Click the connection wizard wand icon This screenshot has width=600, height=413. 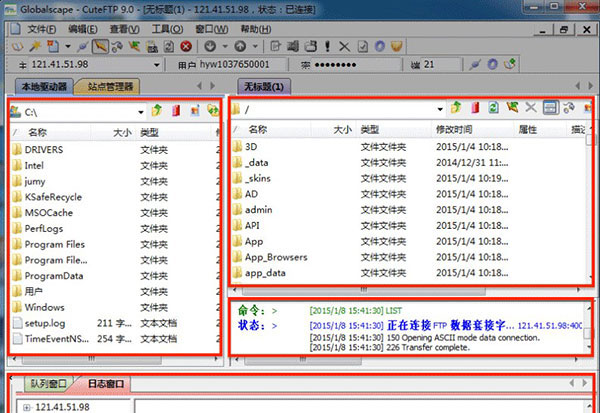[x=36, y=46]
